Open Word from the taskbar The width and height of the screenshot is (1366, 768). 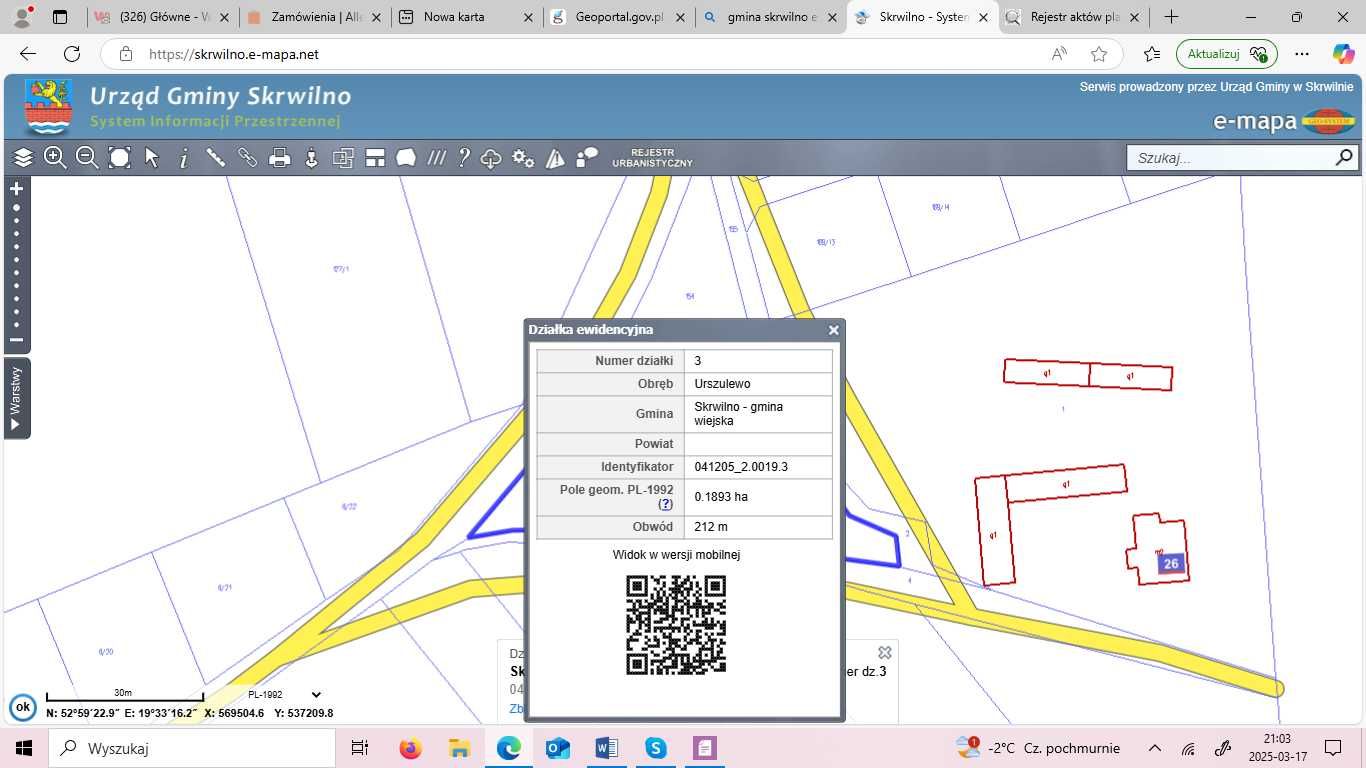(607, 748)
